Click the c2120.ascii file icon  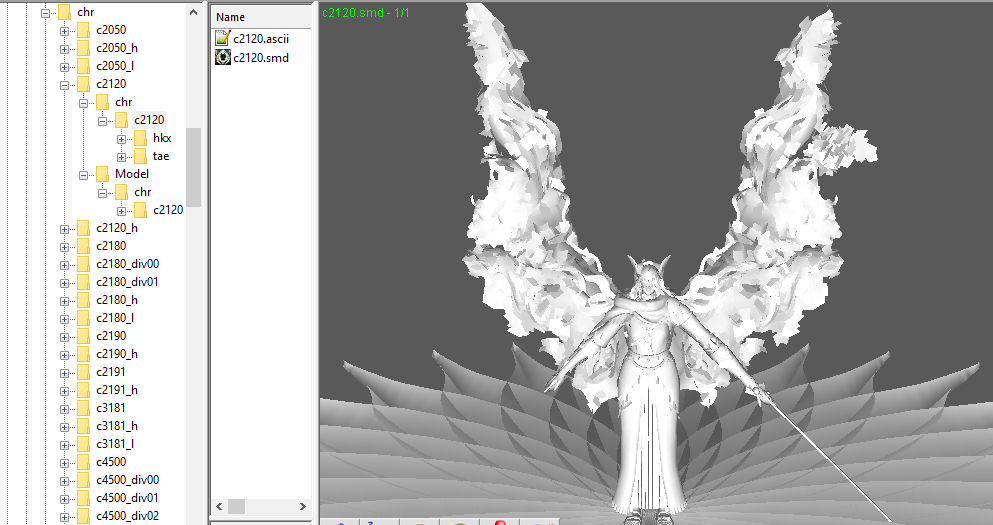222,38
